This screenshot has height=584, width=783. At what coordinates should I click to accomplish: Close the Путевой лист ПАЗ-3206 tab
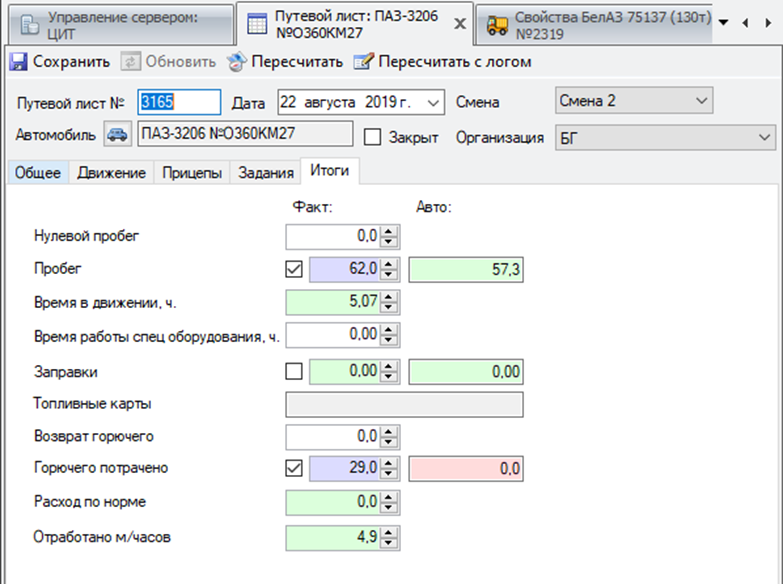(x=459, y=24)
